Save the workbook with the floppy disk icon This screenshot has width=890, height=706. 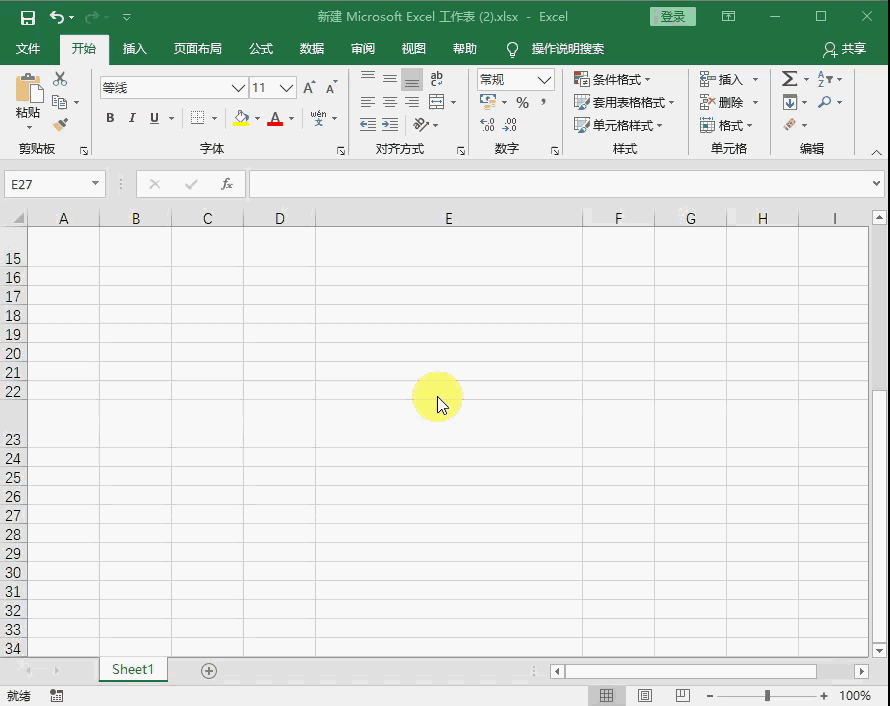(27, 18)
